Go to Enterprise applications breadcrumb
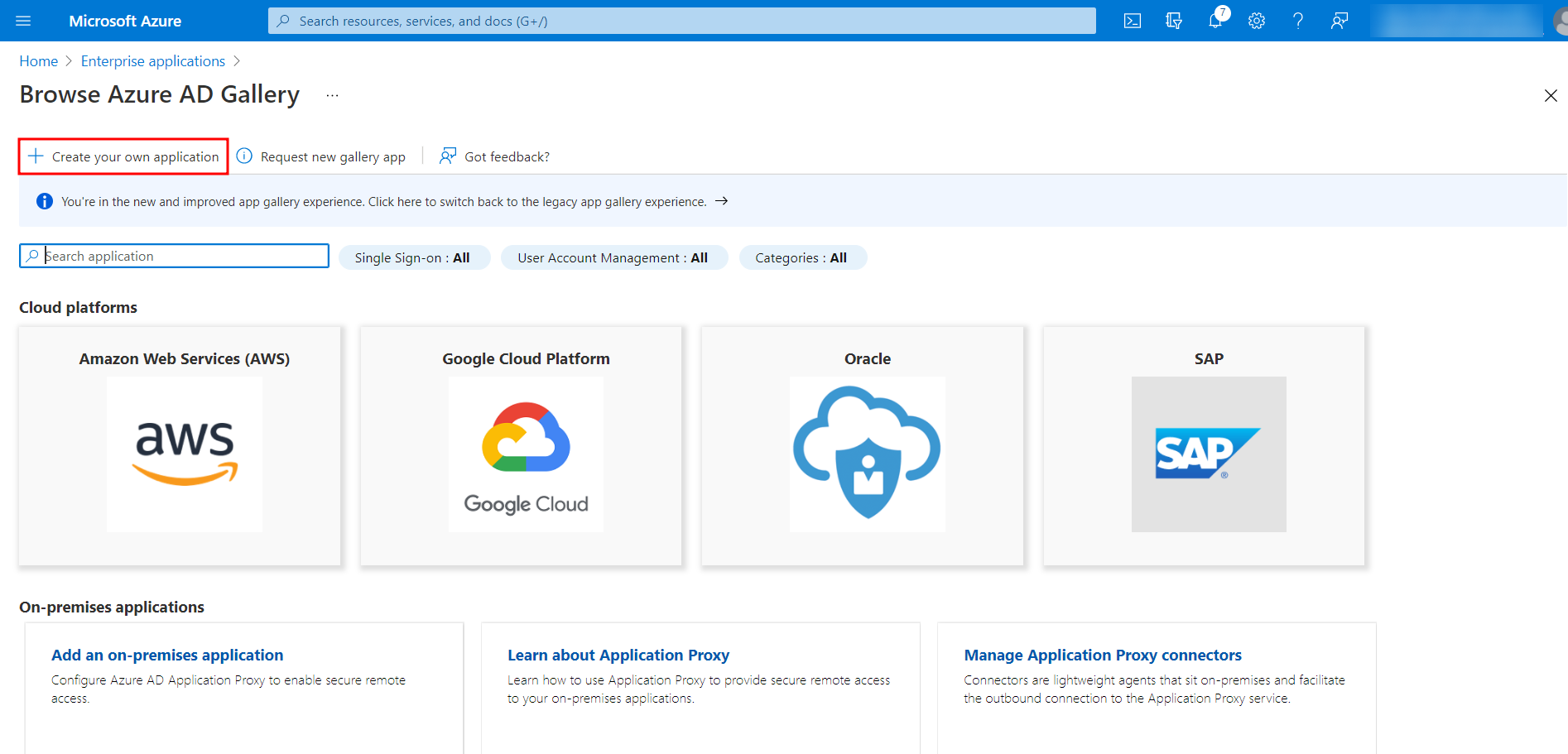This screenshot has height=754, width=1568. [x=153, y=61]
